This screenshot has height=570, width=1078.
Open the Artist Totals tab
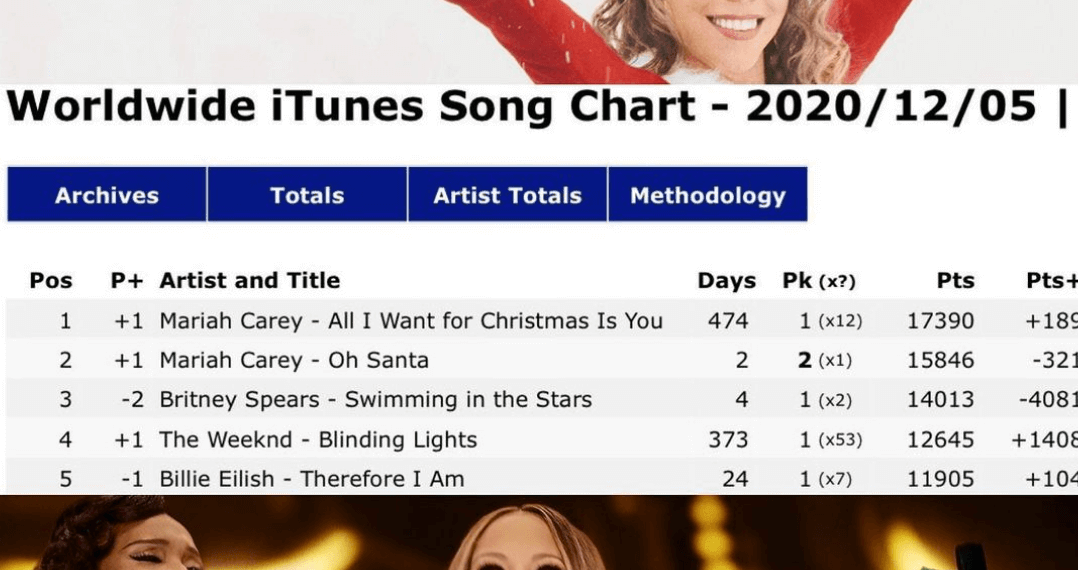click(507, 195)
